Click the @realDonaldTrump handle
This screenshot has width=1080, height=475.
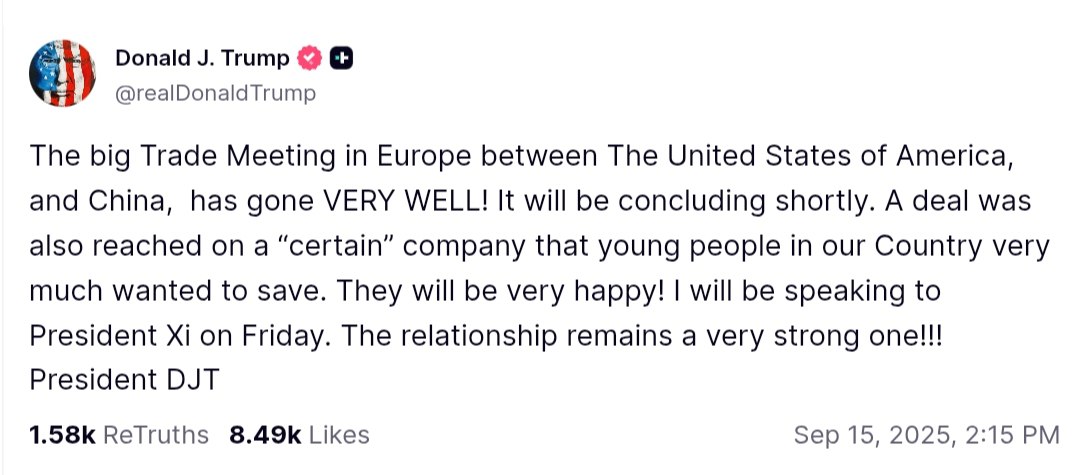coord(215,93)
